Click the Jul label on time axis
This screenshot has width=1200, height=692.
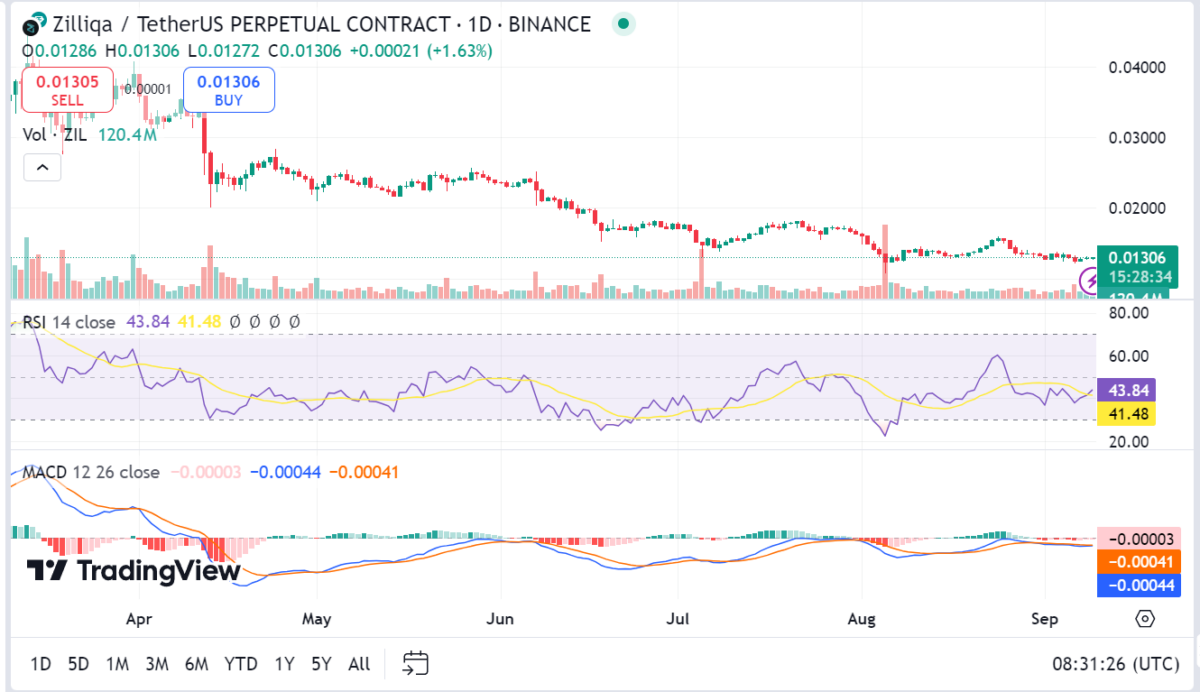tap(679, 619)
